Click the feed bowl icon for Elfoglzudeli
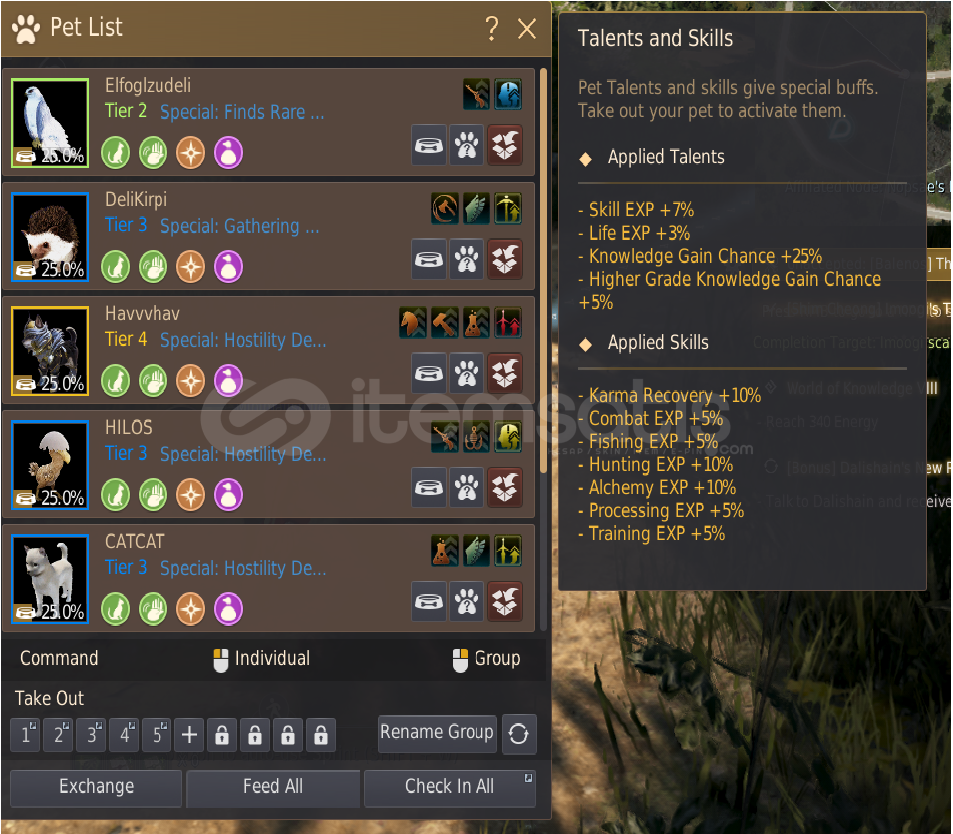Viewport: 953px width, 834px height. [x=429, y=145]
